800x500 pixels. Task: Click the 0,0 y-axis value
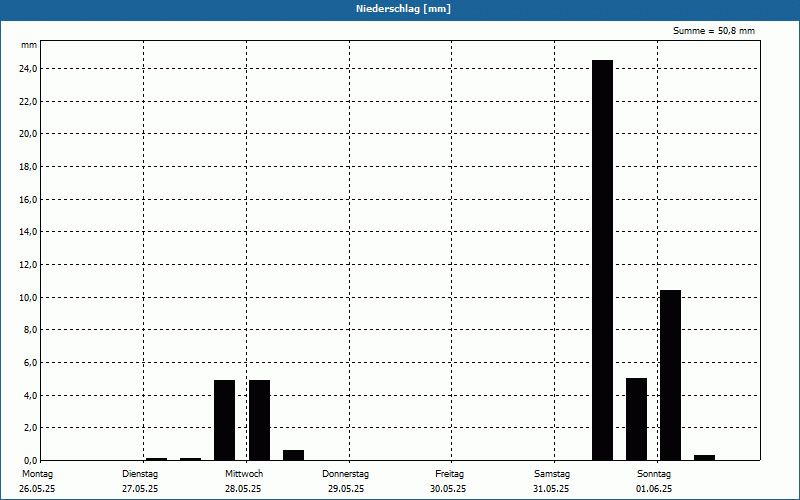[x=31, y=461]
